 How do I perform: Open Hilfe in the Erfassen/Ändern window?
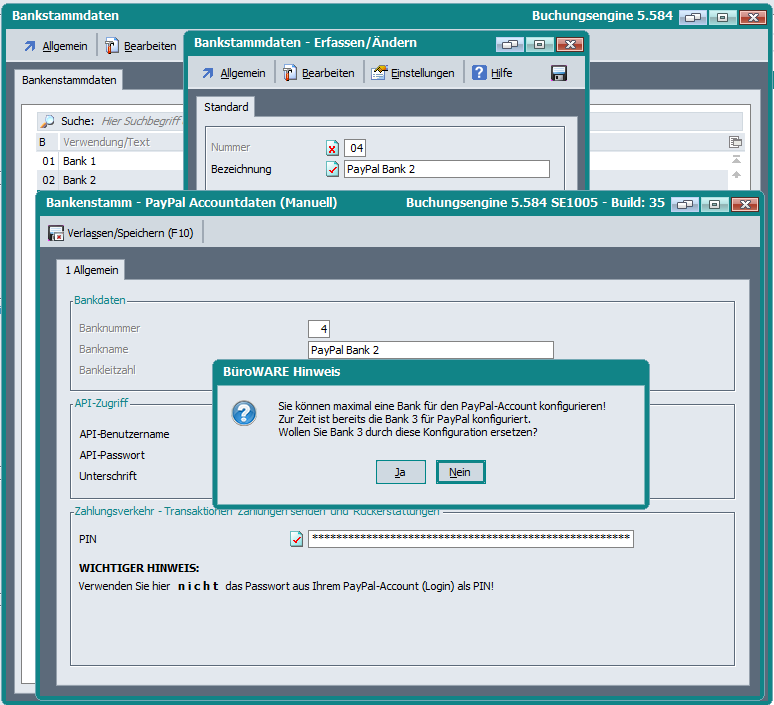pyautogui.click(x=492, y=73)
